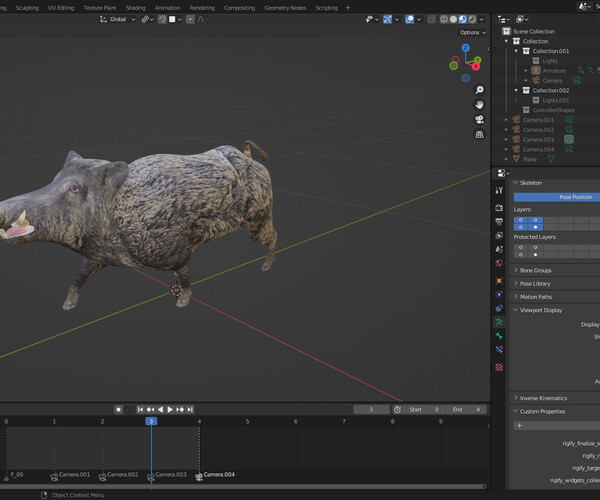This screenshot has width=600, height=500.
Task: Toggle X-ray mode in viewport header
Action: [431, 19]
